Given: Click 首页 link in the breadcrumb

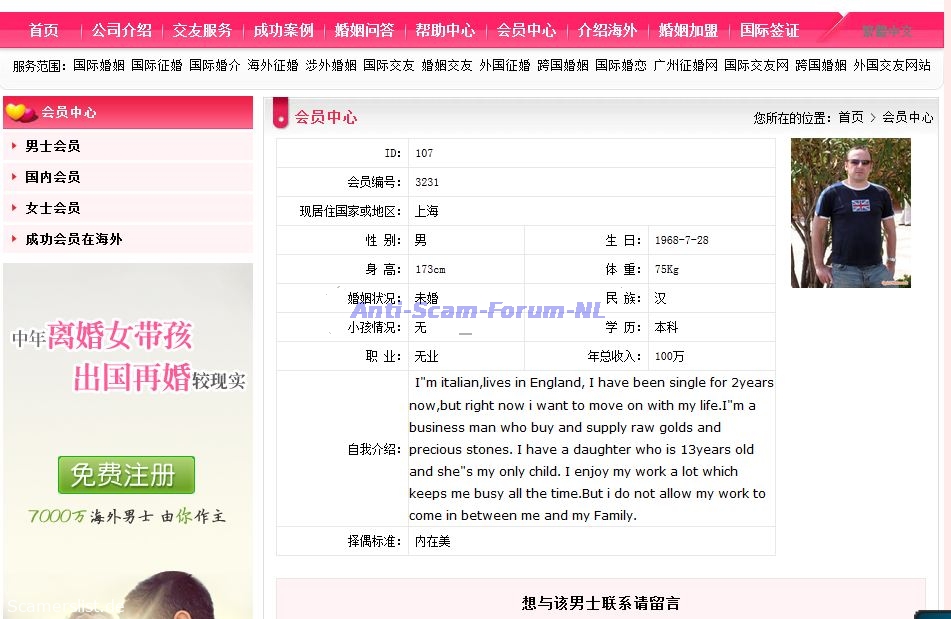Looking at the screenshot, I should (850, 117).
